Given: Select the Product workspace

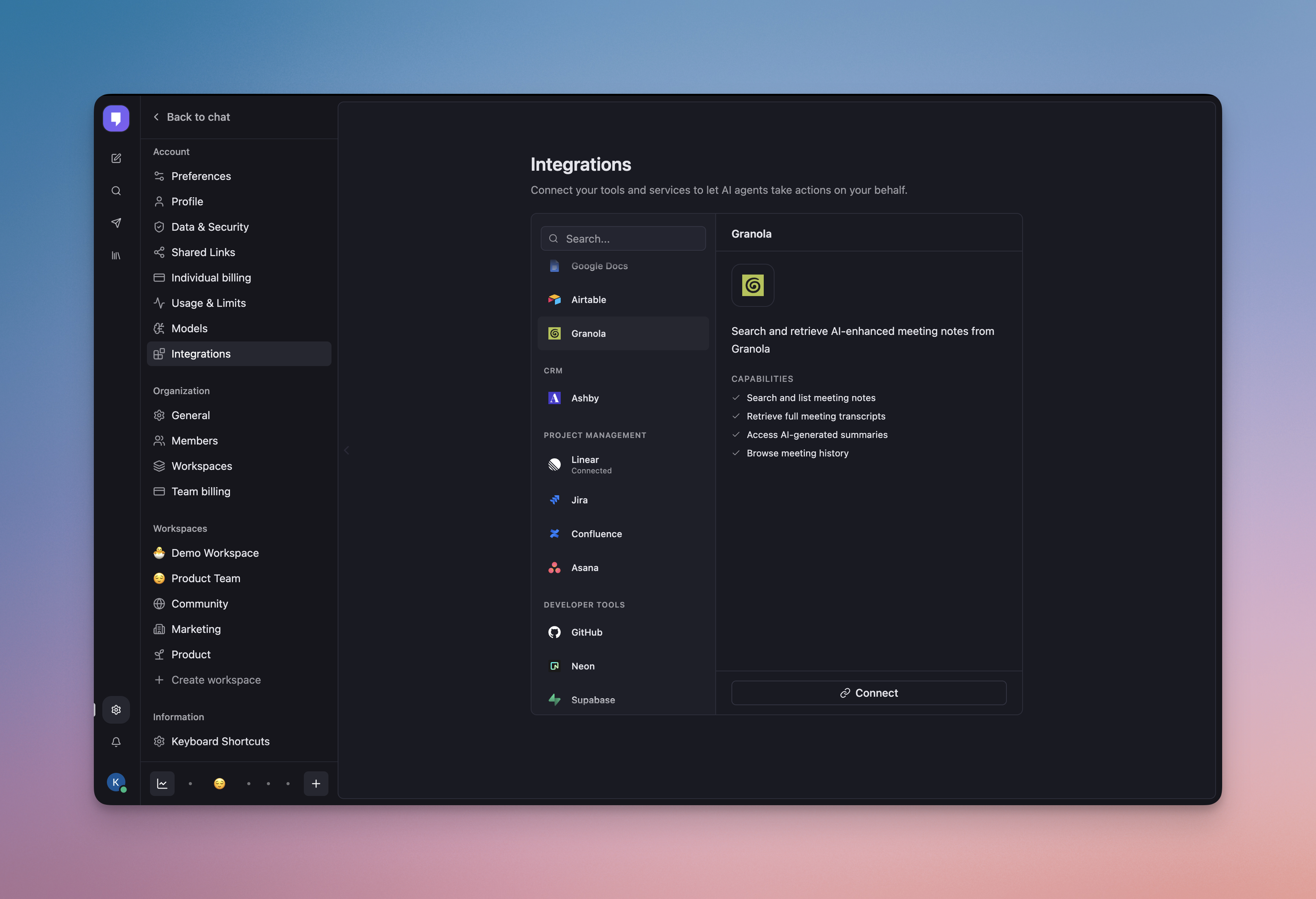Looking at the screenshot, I should point(239,654).
